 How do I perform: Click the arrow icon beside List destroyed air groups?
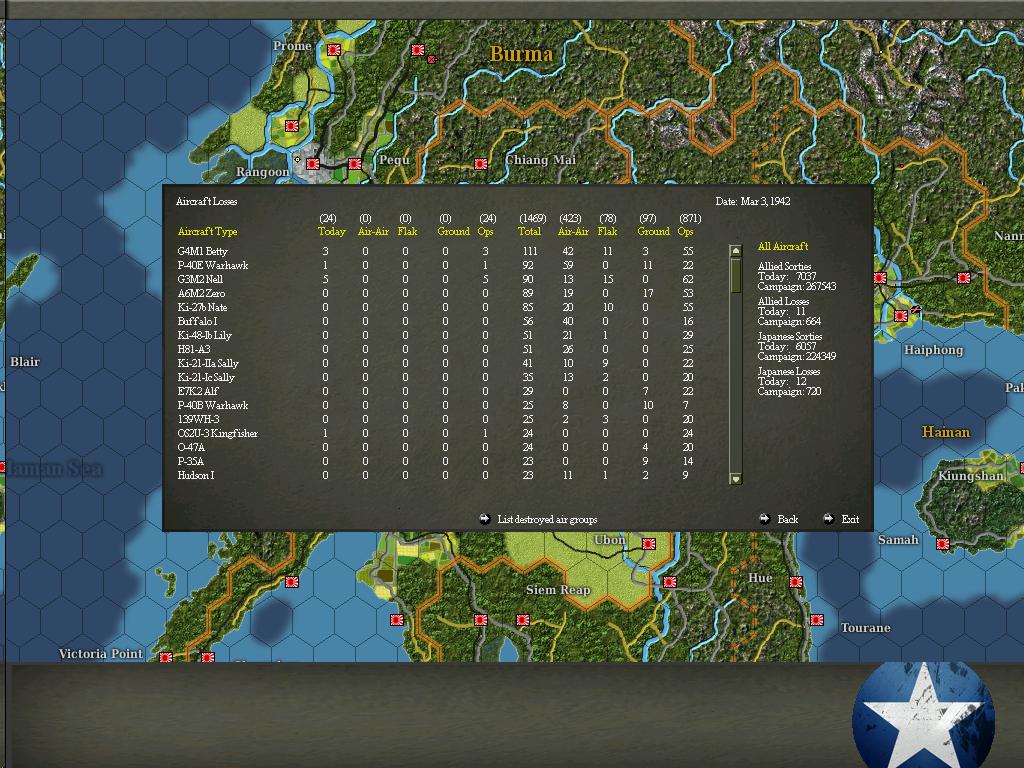pyautogui.click(x=485, y=519)
